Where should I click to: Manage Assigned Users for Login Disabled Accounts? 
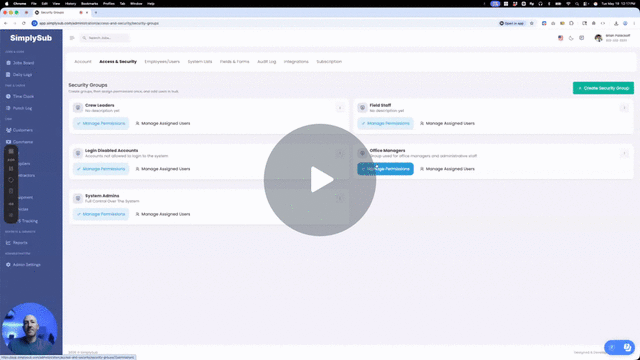[163, 169]
